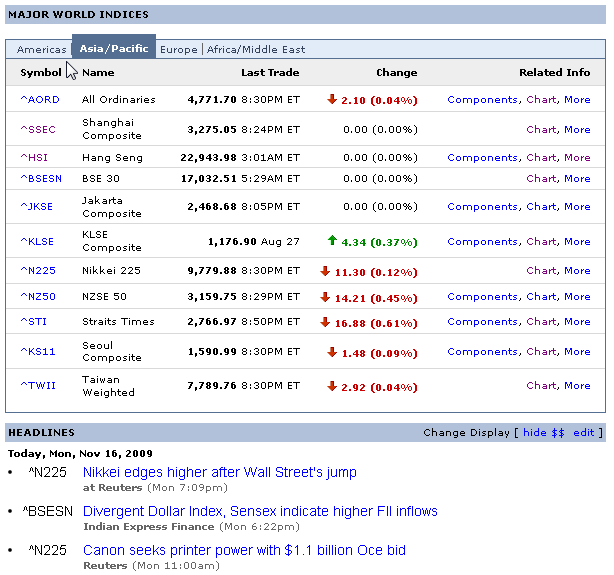Image resolution: width=614 pixels, height=575 pixels.
Task: Click the ^JKSE symbol link
Action: (x=36, y=207)
